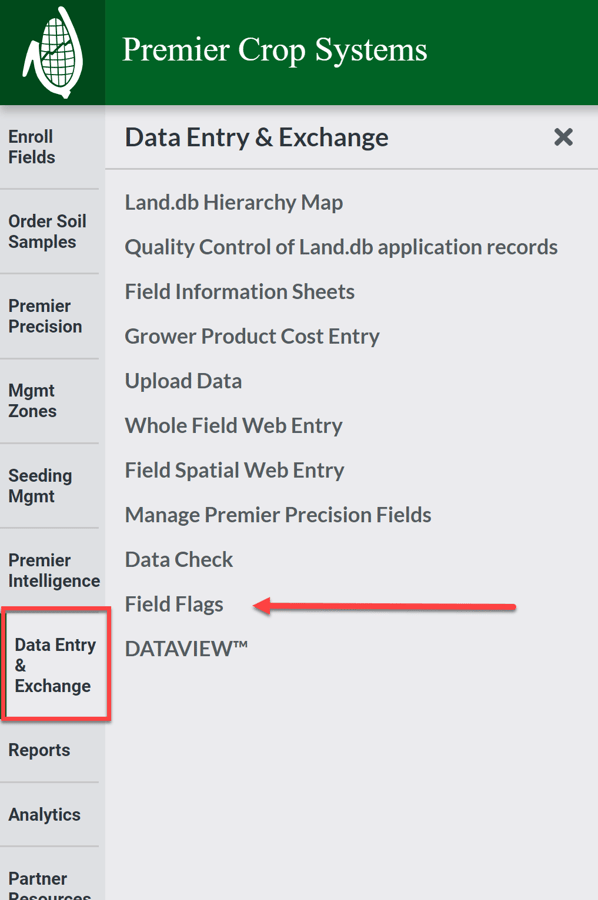Open Field Spatial Web Entry
The image size is (598, 900).
click(234, 470)
